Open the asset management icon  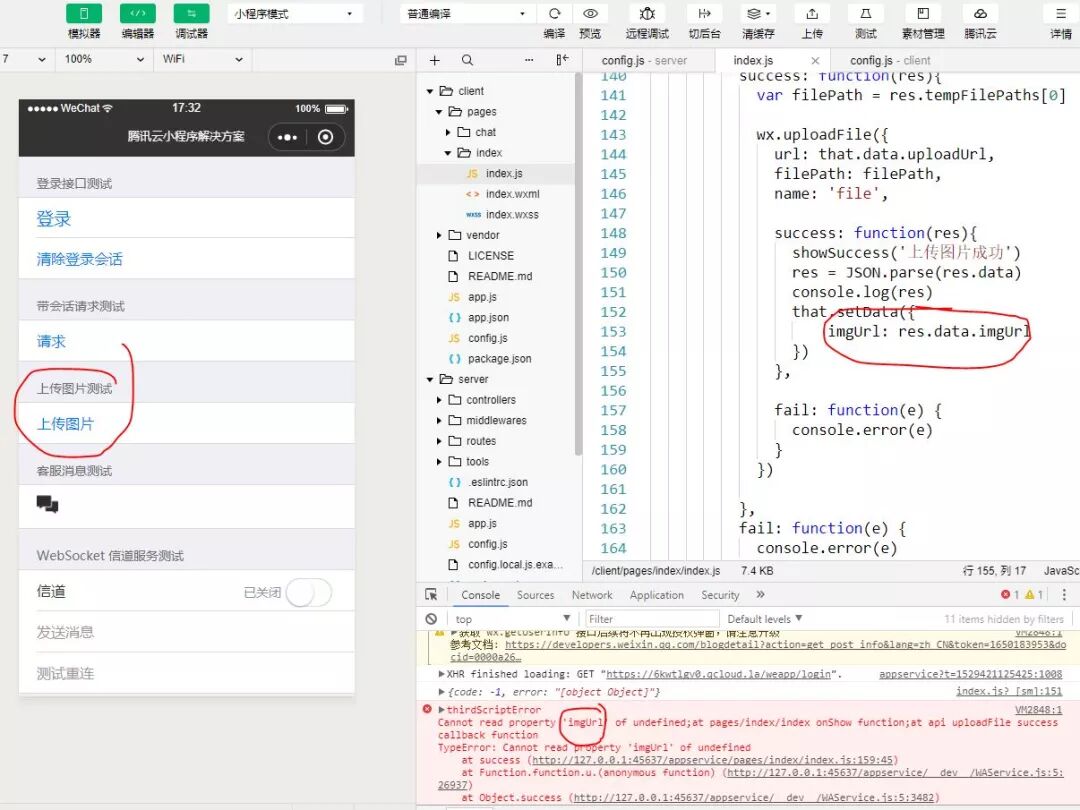tap(923, 14)
